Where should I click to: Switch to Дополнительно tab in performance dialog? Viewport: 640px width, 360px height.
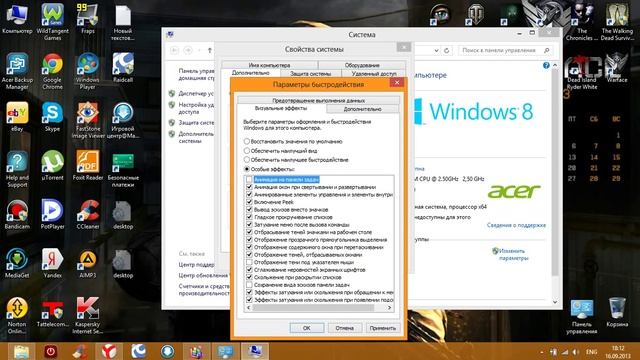click(x=362, y=109)
